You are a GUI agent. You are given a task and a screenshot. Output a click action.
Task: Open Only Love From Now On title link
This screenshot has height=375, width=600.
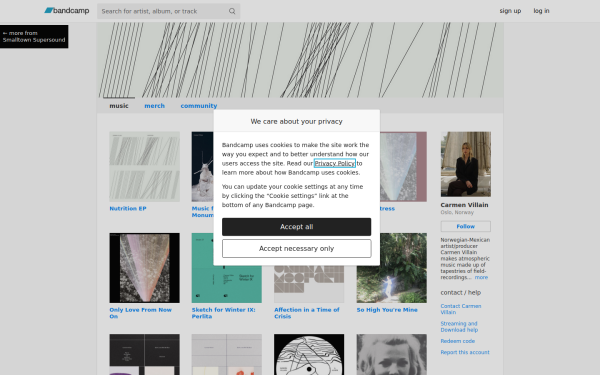(140, 313)
